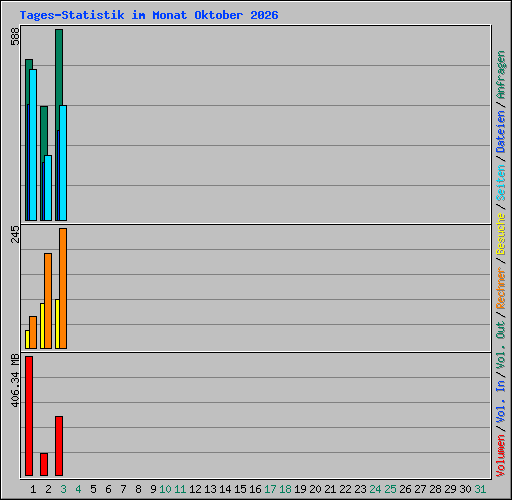
Task: Click green day label '10' on the x-axis
Action: [165, 489]
